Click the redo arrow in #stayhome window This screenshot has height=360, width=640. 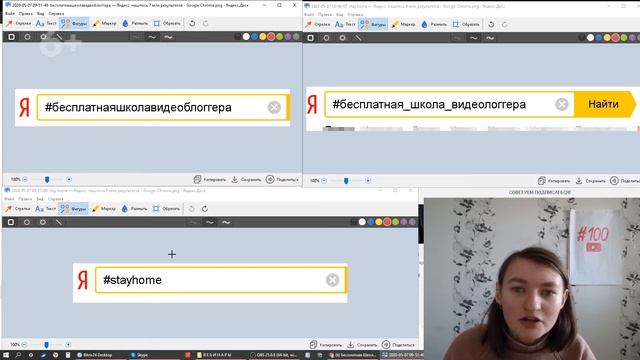[205, 209]
